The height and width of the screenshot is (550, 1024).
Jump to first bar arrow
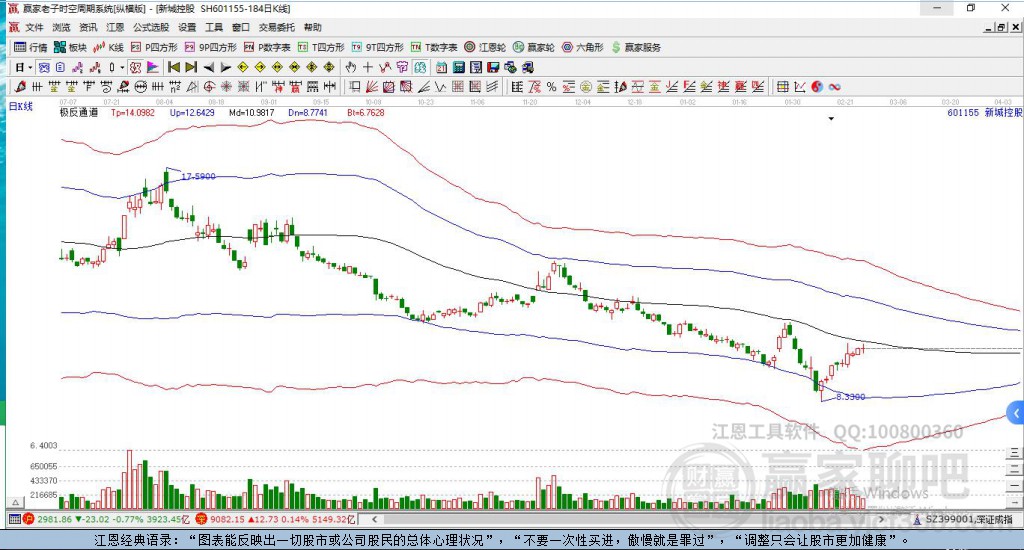click(174, 67)
